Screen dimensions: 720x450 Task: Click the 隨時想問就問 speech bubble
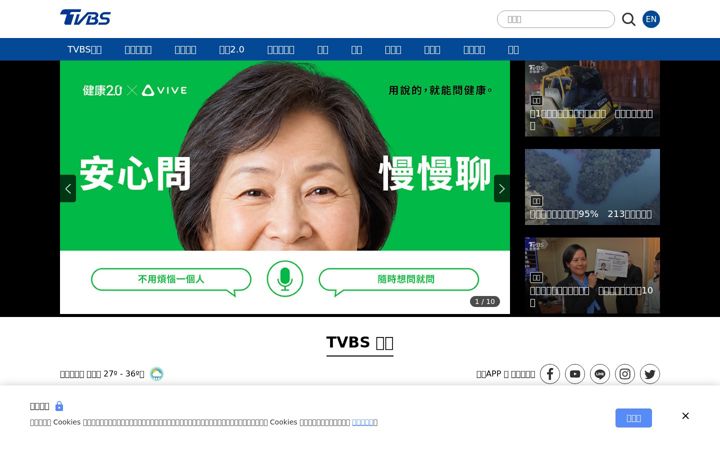pyautogui.click(x=399, y=281)
